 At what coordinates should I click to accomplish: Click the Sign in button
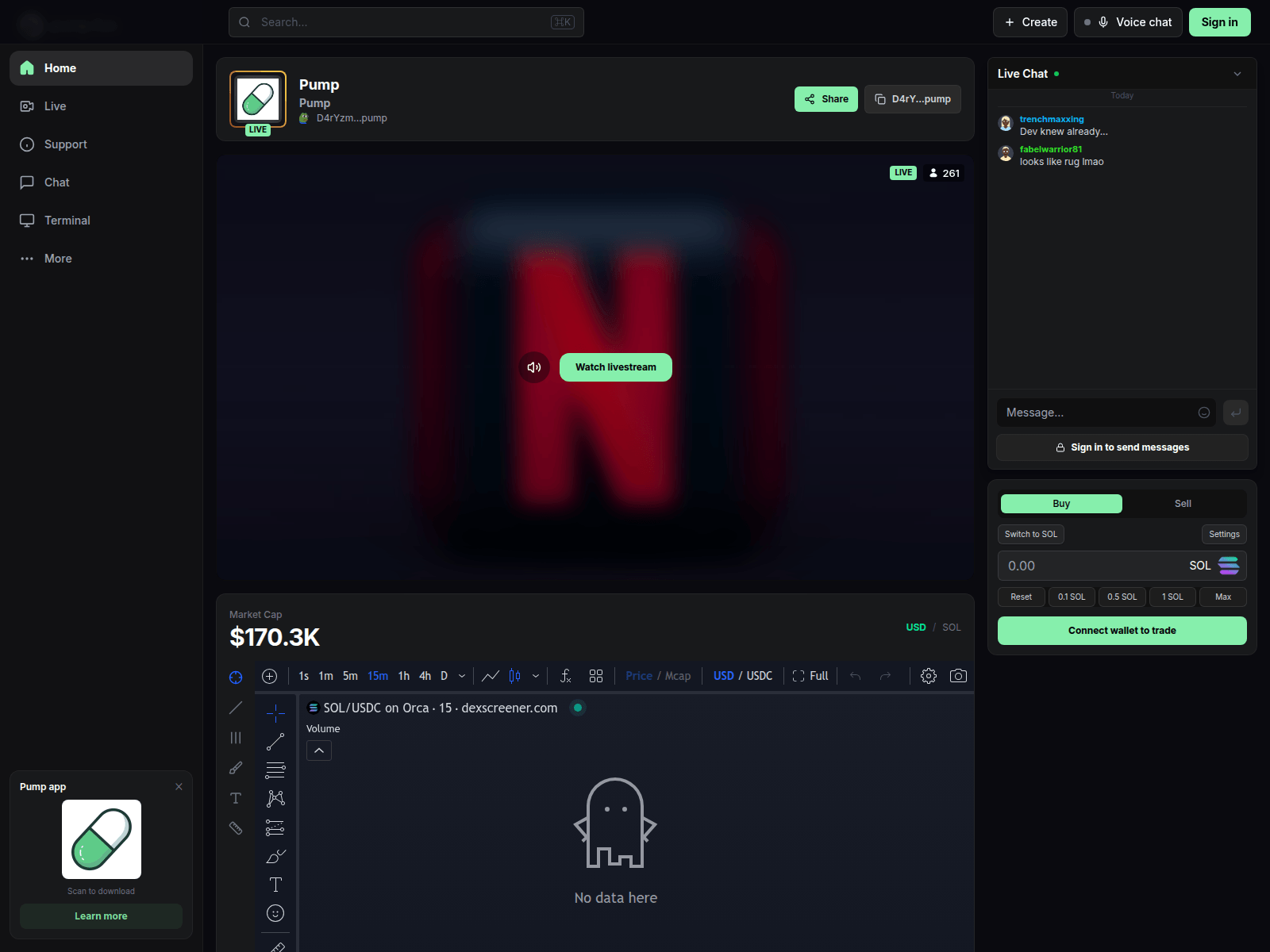coord(1219,22)
